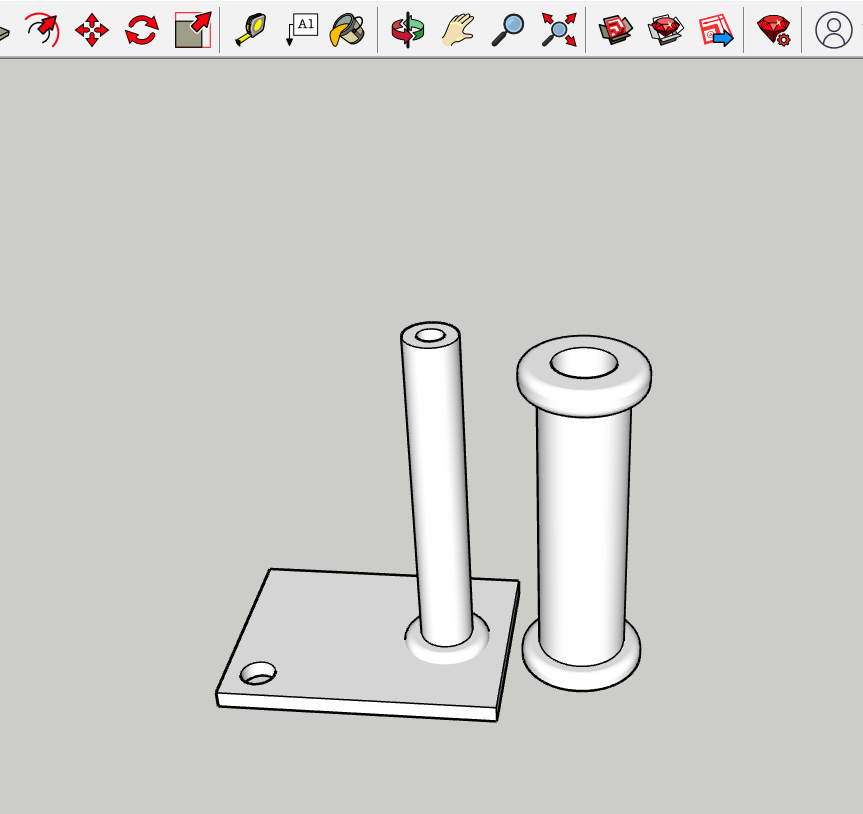Send the model to LayOut
This screenshot has height=814, width=863.
coord(715,30)
